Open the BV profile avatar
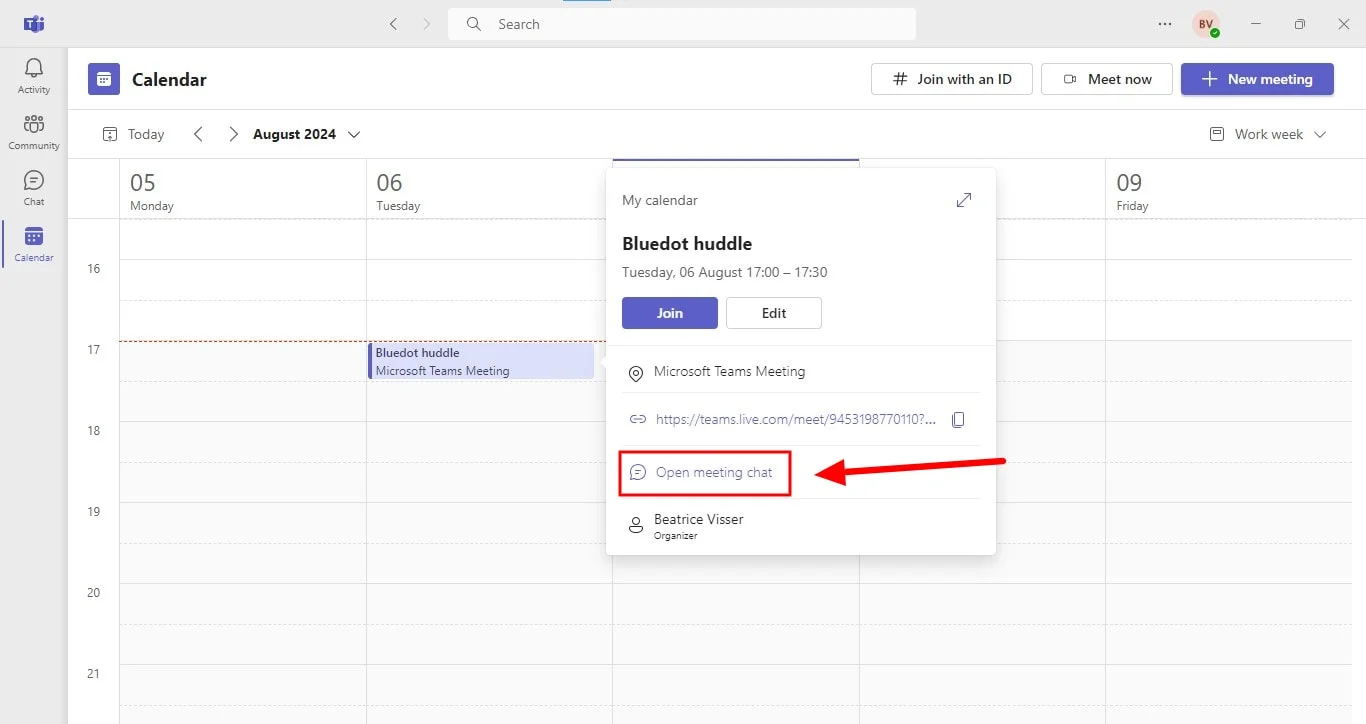Image resolution: width=1366 pixels, height=724 pixels. pos(1206,24)
